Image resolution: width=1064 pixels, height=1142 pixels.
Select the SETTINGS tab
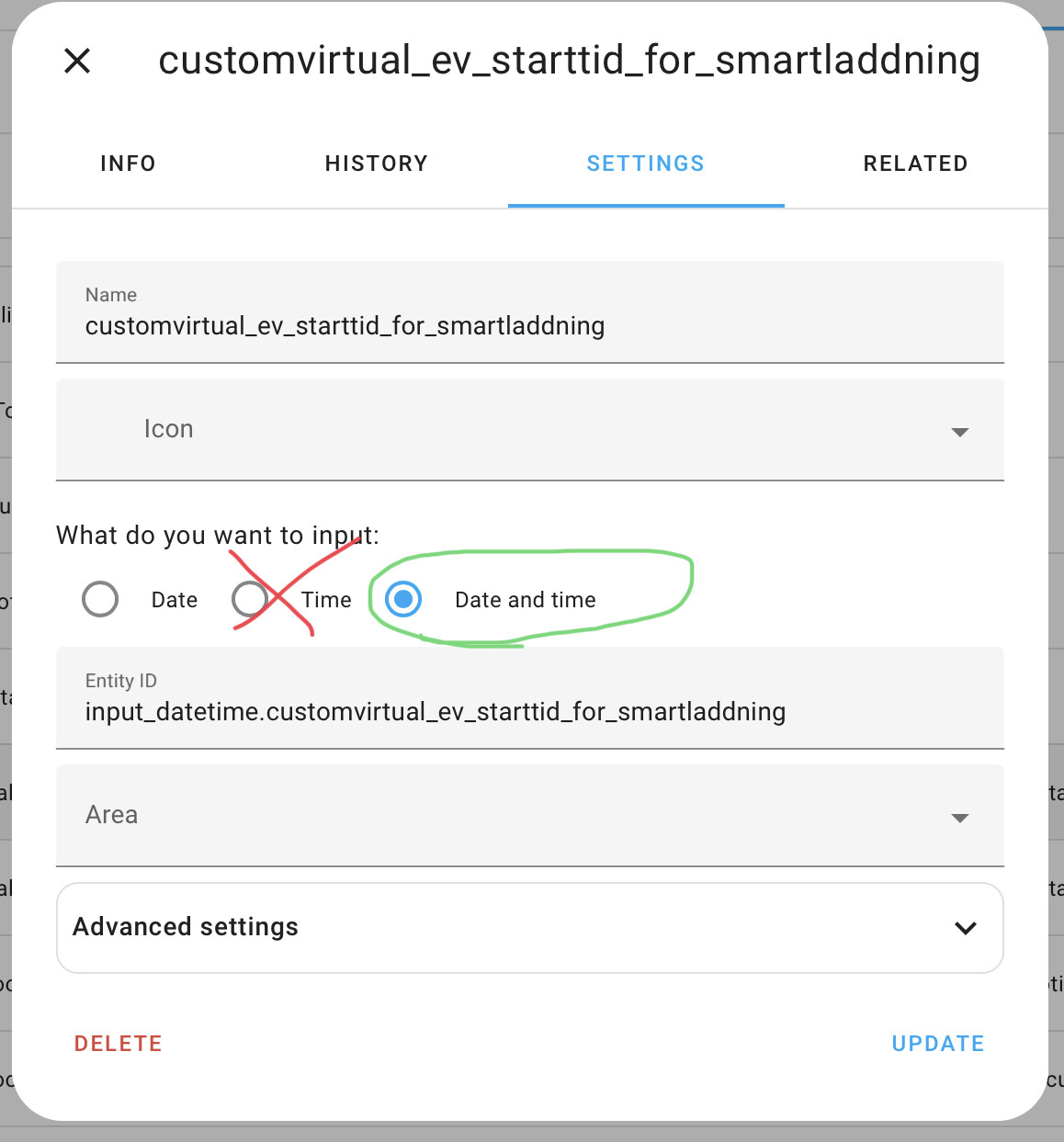pyautogui.click(x=645, y=164)
